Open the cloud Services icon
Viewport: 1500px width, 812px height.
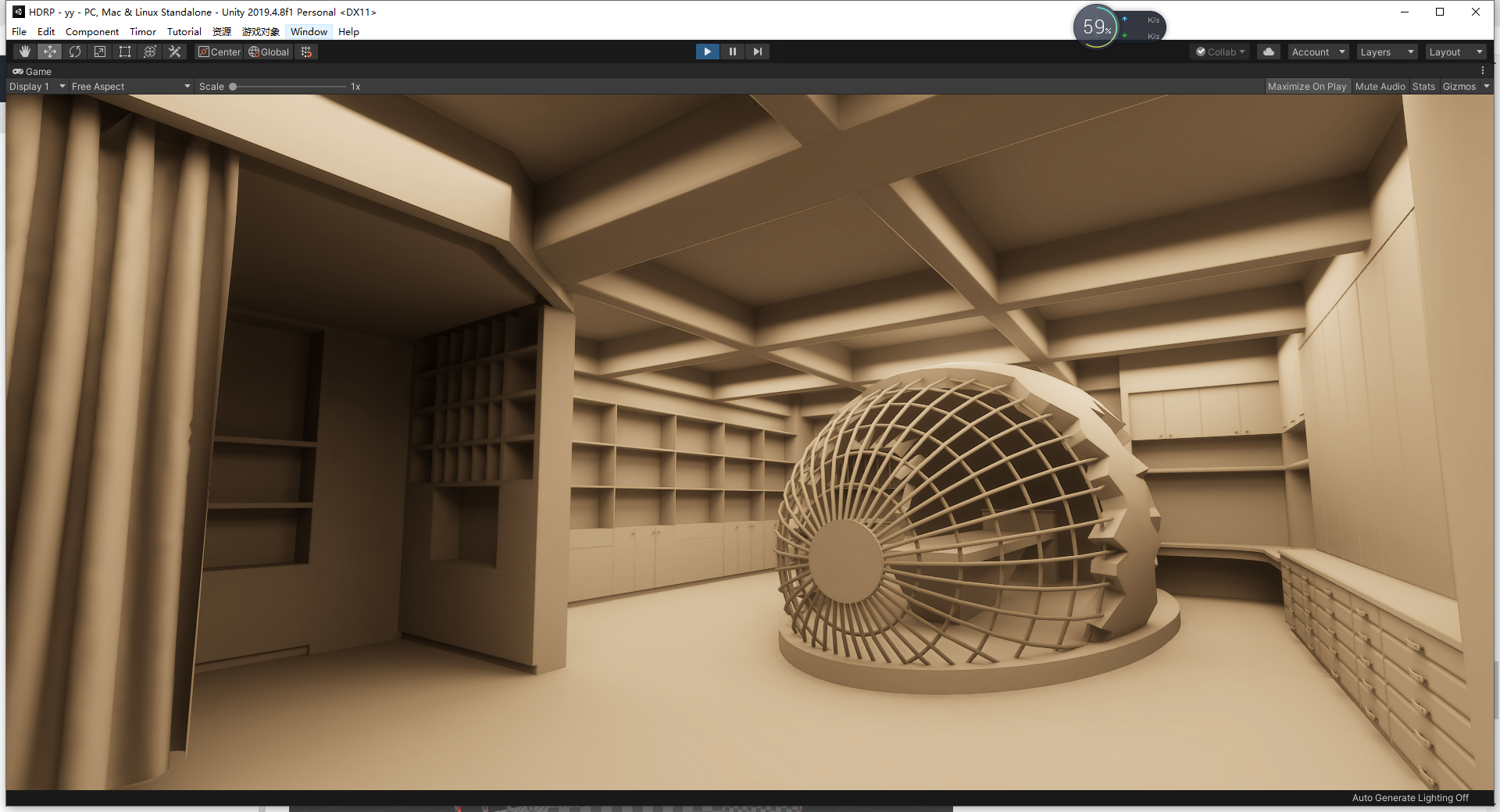coord(1269,52)
